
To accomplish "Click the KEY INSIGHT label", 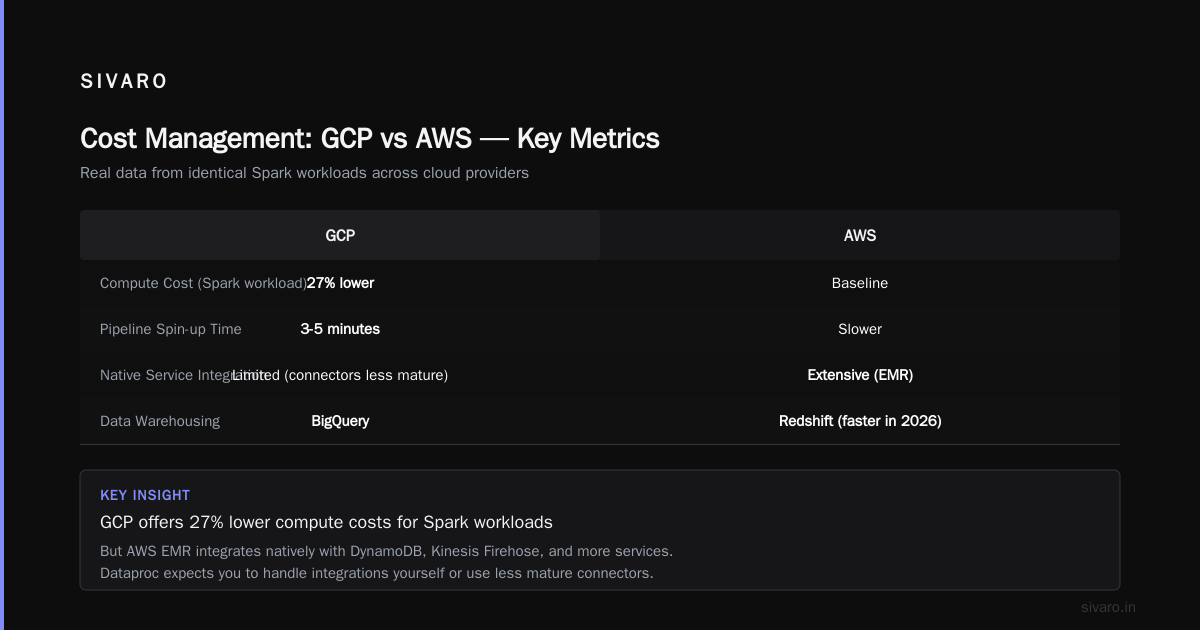I will click(x=145, y=495).
